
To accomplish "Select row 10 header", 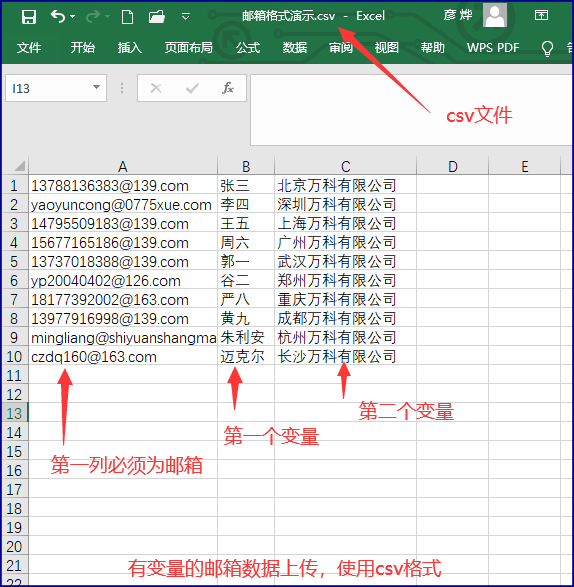I will click(x=14, y=356).
